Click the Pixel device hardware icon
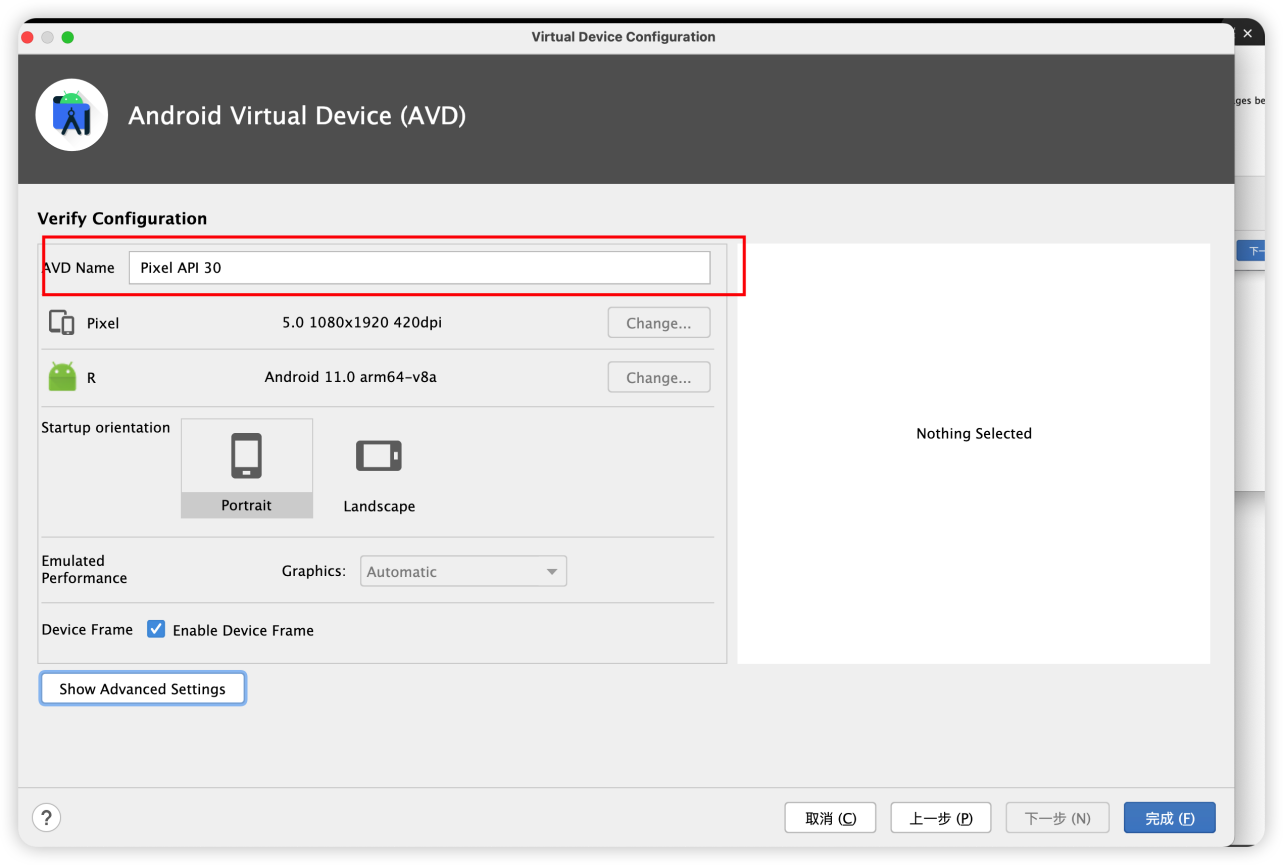This screenshot has width=1283, height=865. [62, 323]
